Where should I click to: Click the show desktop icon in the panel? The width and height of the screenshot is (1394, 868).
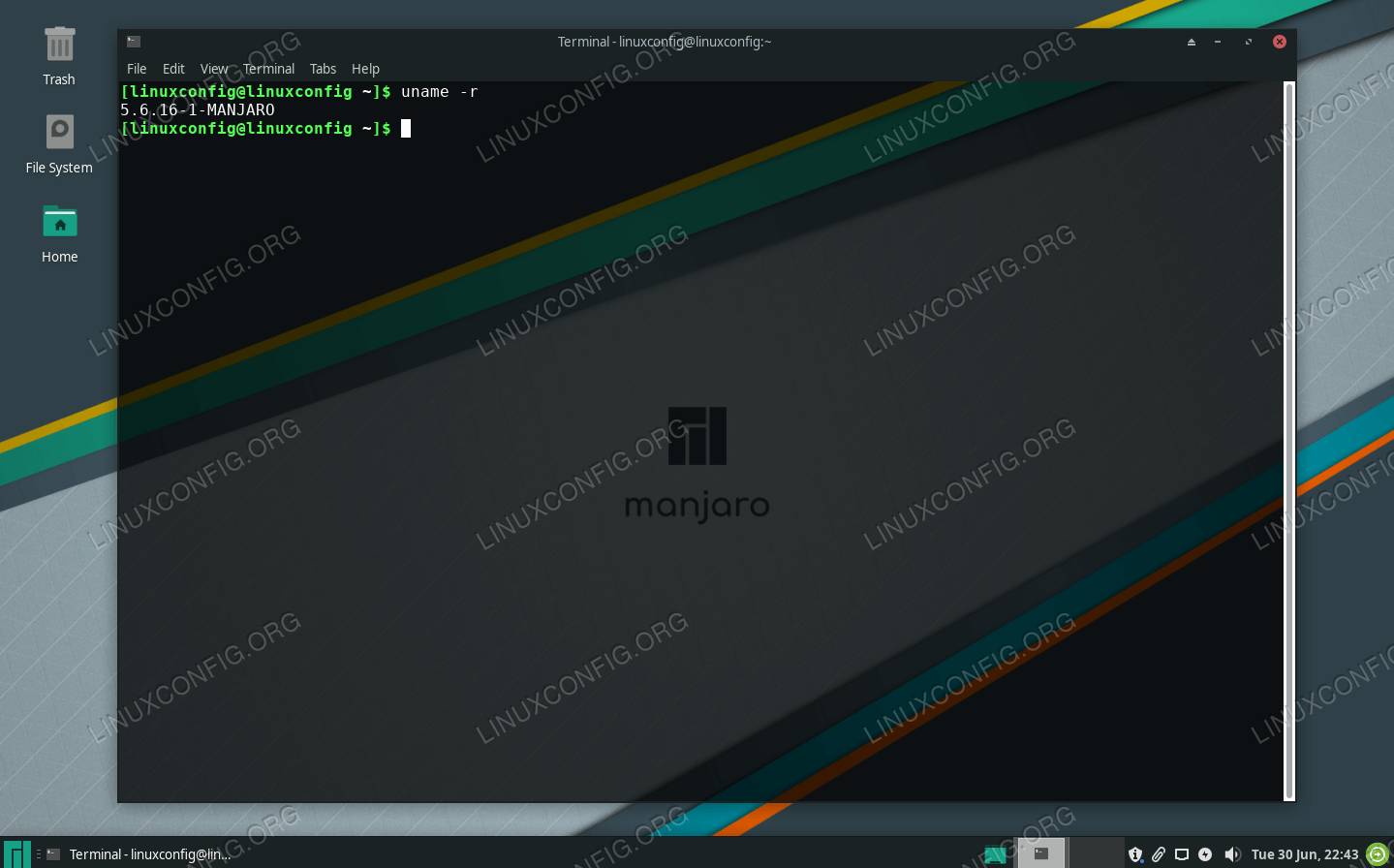995,853
